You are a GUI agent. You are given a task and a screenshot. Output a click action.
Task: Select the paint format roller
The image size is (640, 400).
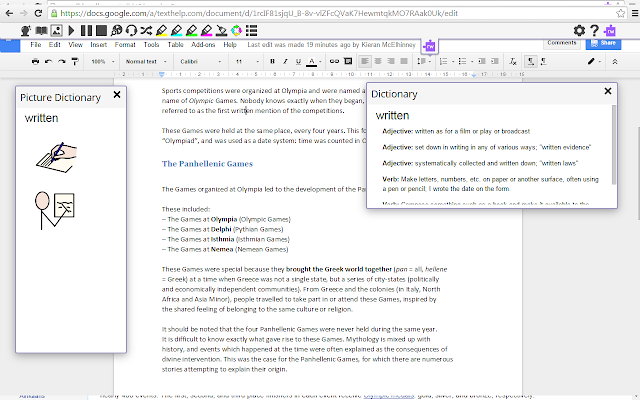click(x=75, y=62)
